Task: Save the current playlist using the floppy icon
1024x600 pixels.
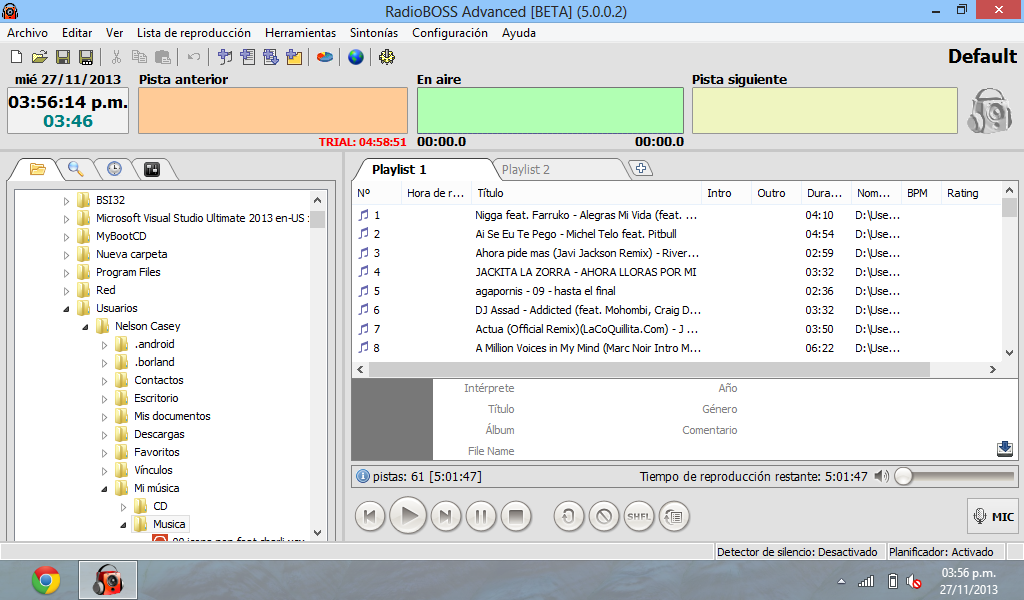Action: (x=63, y=57)
